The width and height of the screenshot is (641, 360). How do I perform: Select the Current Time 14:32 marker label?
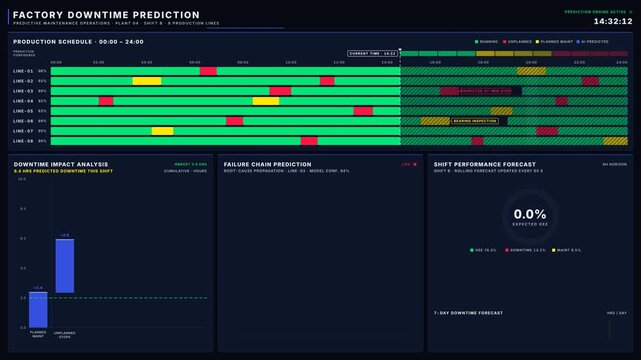pos(372,53)
